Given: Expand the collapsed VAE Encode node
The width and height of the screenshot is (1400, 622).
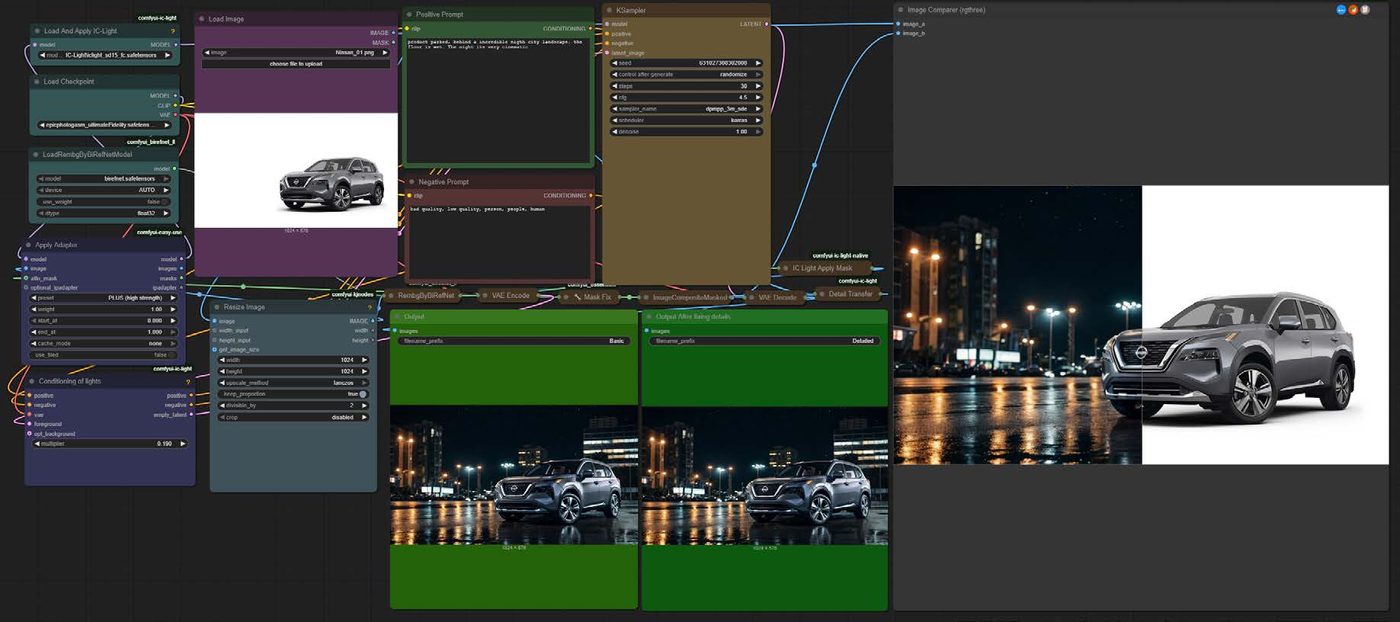Looking at the screenshot, I should click(x=511, y=296).
